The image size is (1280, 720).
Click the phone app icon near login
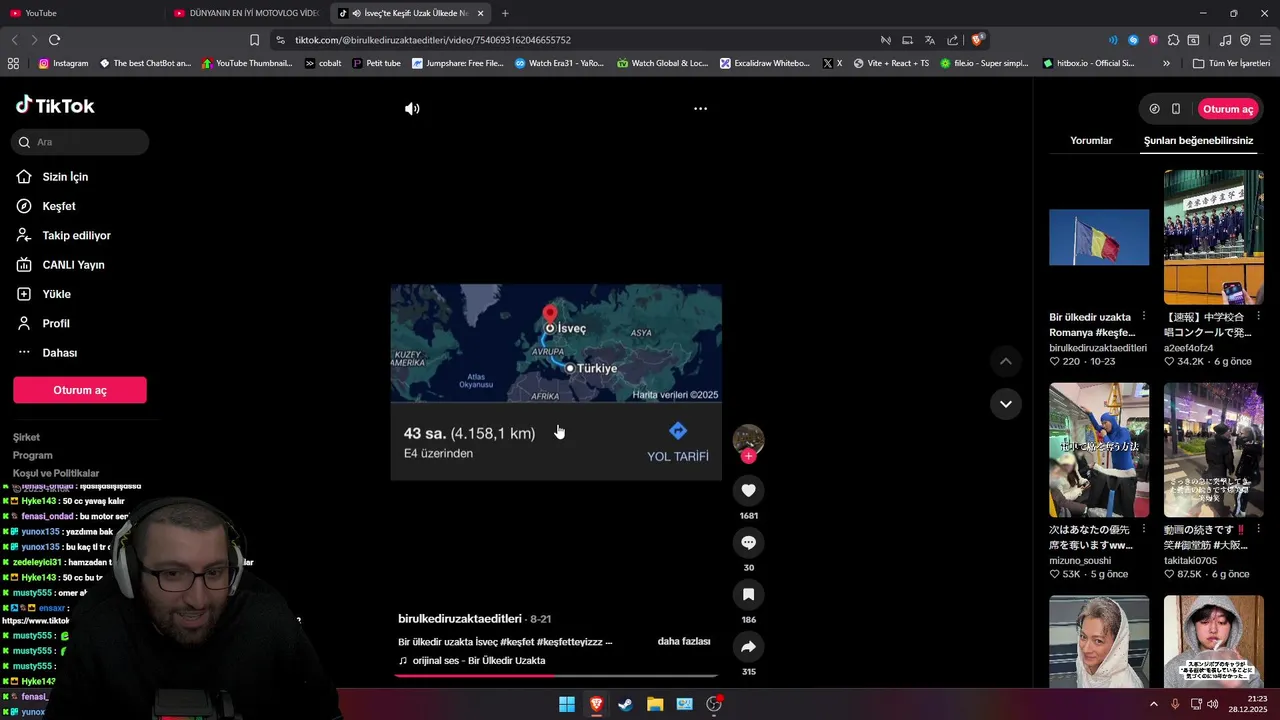(x=1176, y=109)
